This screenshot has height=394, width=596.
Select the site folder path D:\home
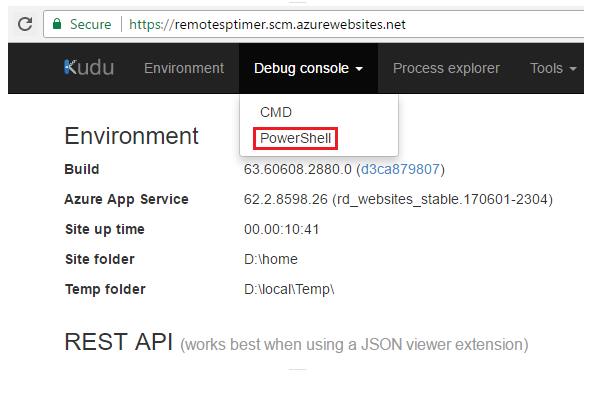[271, 260]
